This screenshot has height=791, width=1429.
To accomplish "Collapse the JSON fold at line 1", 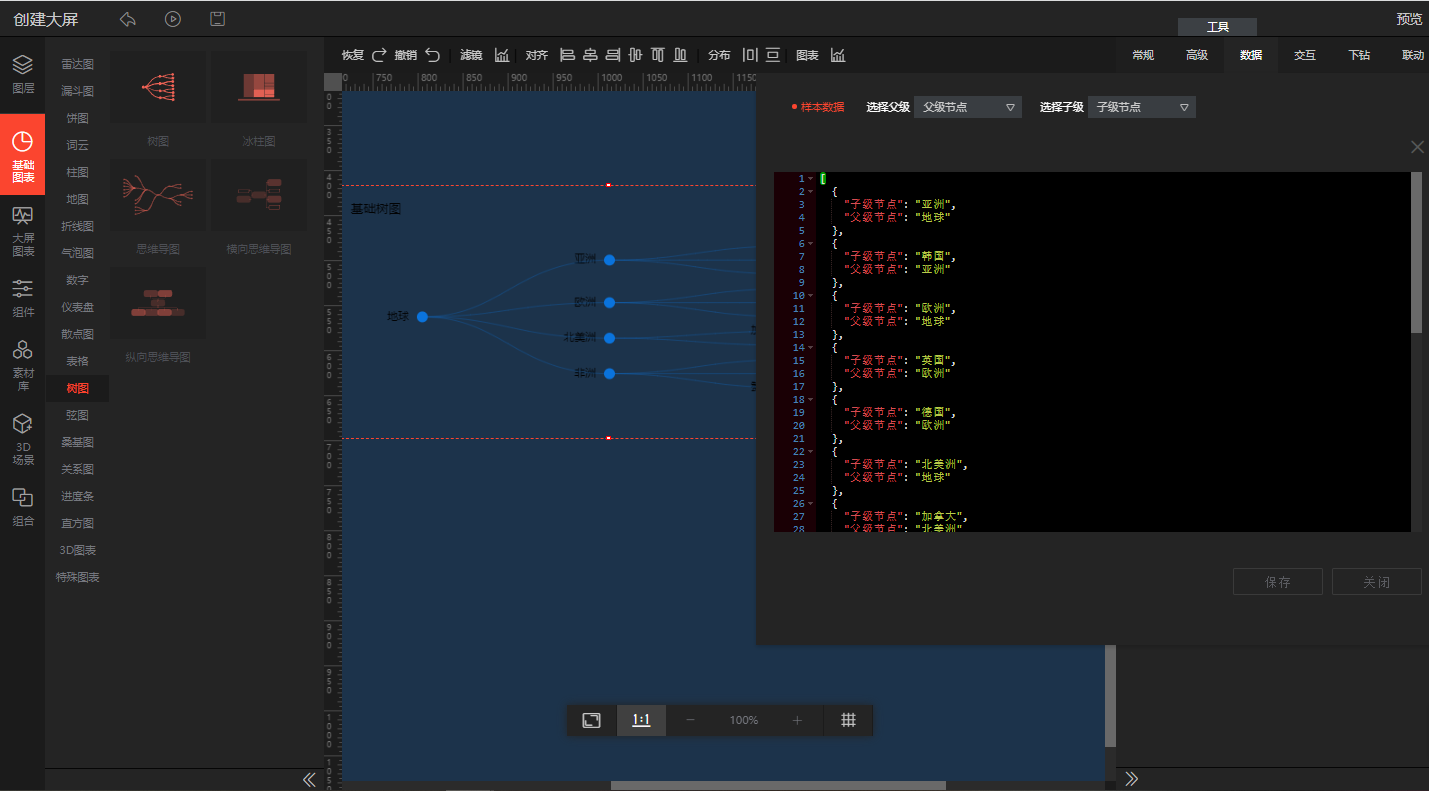I will (x=810, y=179).
